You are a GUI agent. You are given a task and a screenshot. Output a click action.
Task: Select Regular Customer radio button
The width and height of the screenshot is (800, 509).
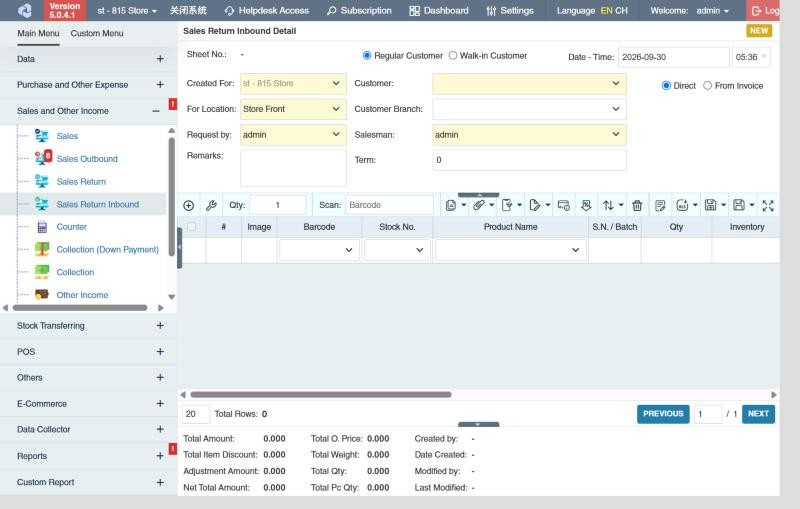point(366,56)
